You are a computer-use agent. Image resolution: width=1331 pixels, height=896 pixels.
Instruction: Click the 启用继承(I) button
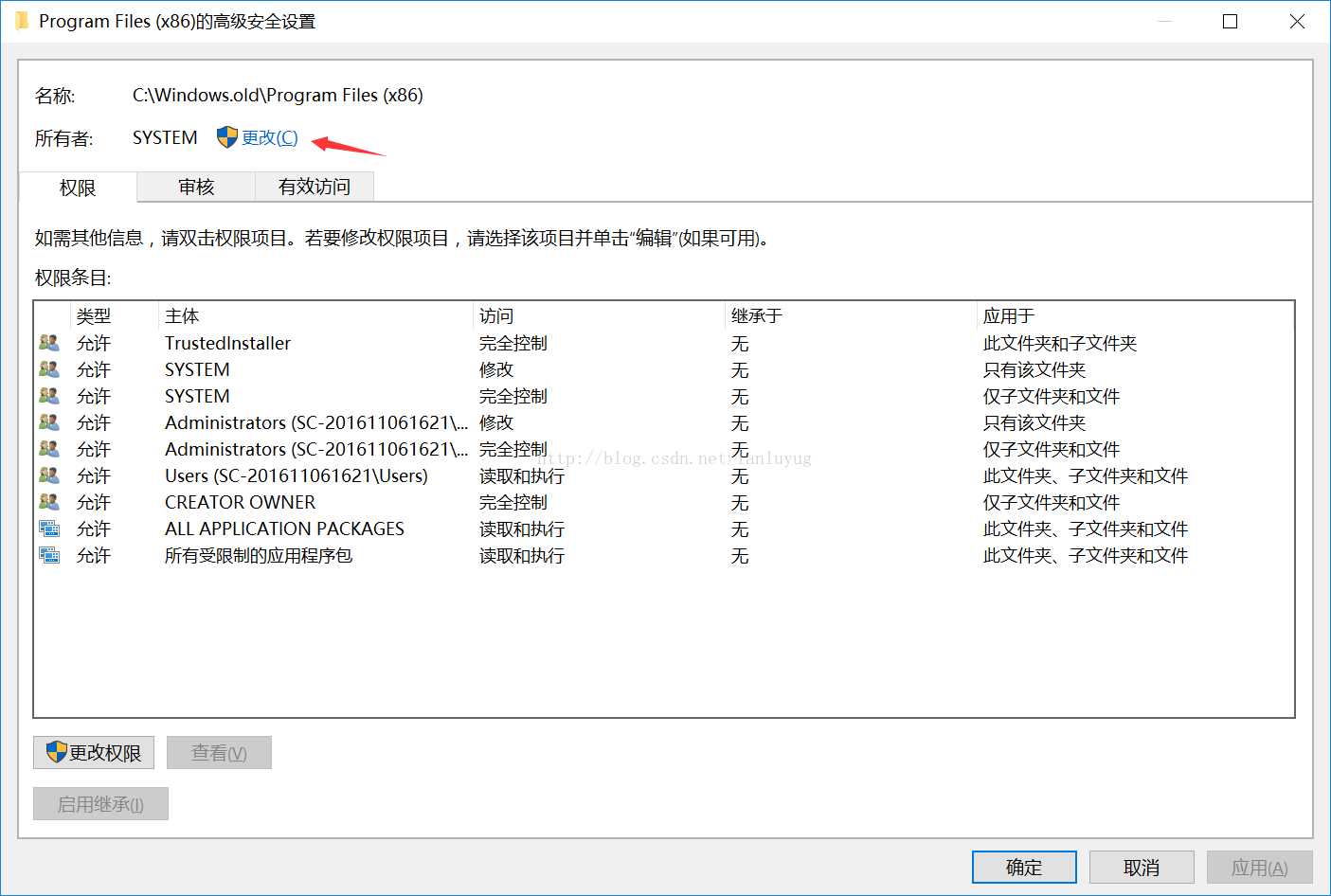pyautogui.click(x=100, y=803)
